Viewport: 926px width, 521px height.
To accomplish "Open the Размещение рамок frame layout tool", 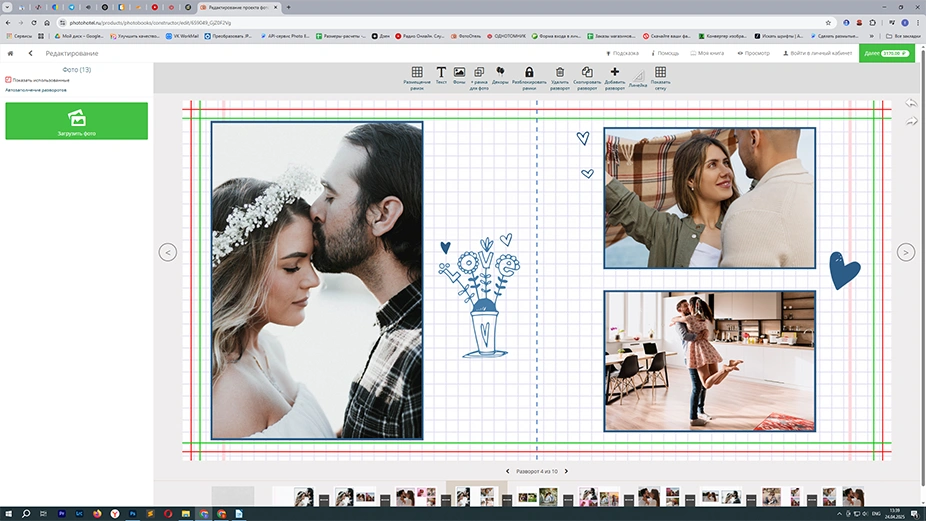I will pyautogui.click(x=417, y=77).
